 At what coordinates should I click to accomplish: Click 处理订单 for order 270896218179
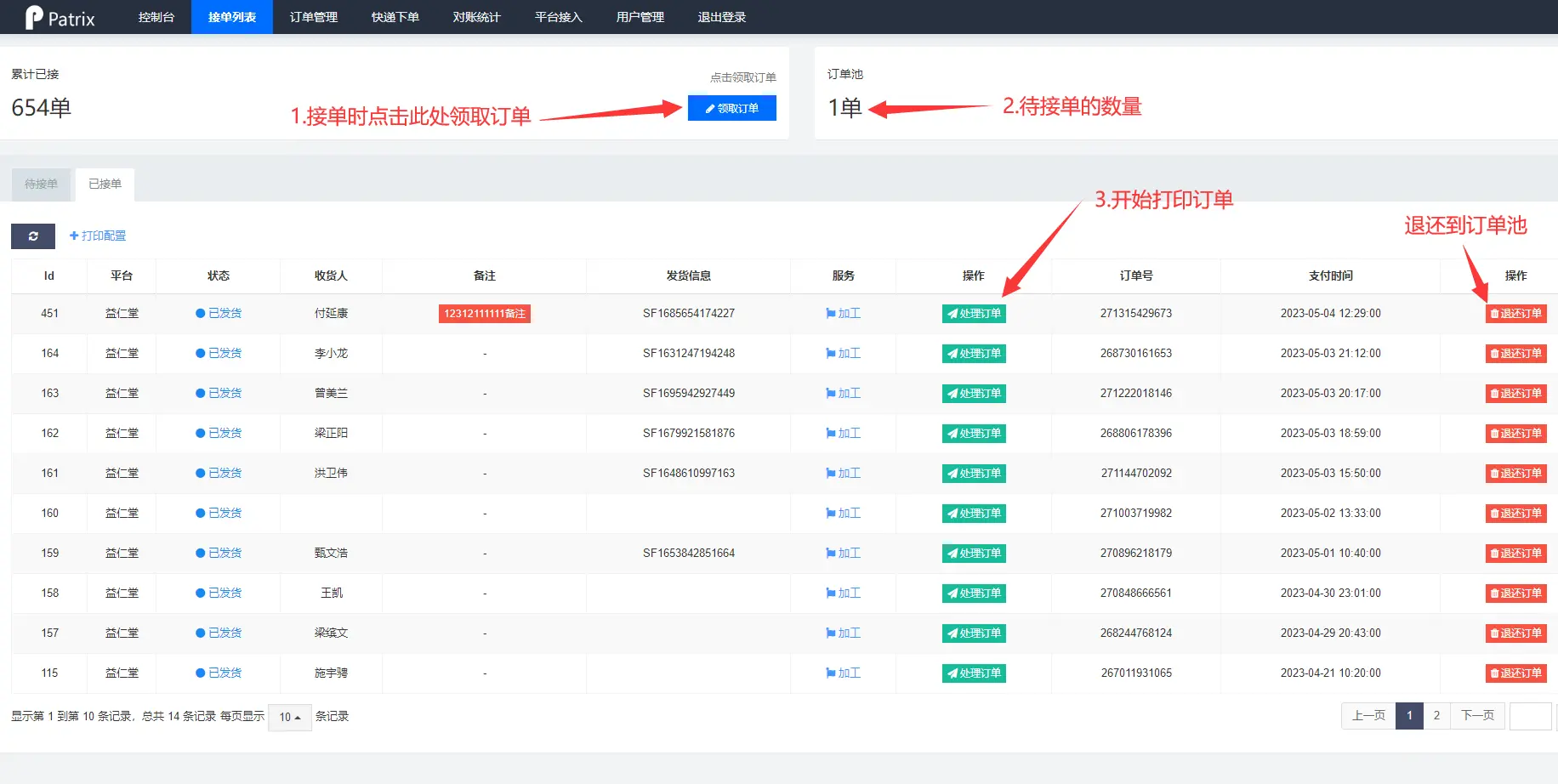coord(974,554)
